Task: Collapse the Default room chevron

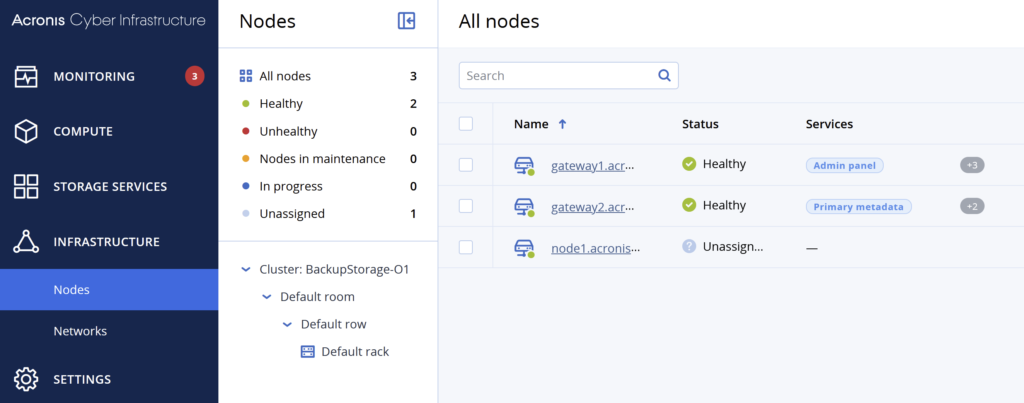Action: 266,297
